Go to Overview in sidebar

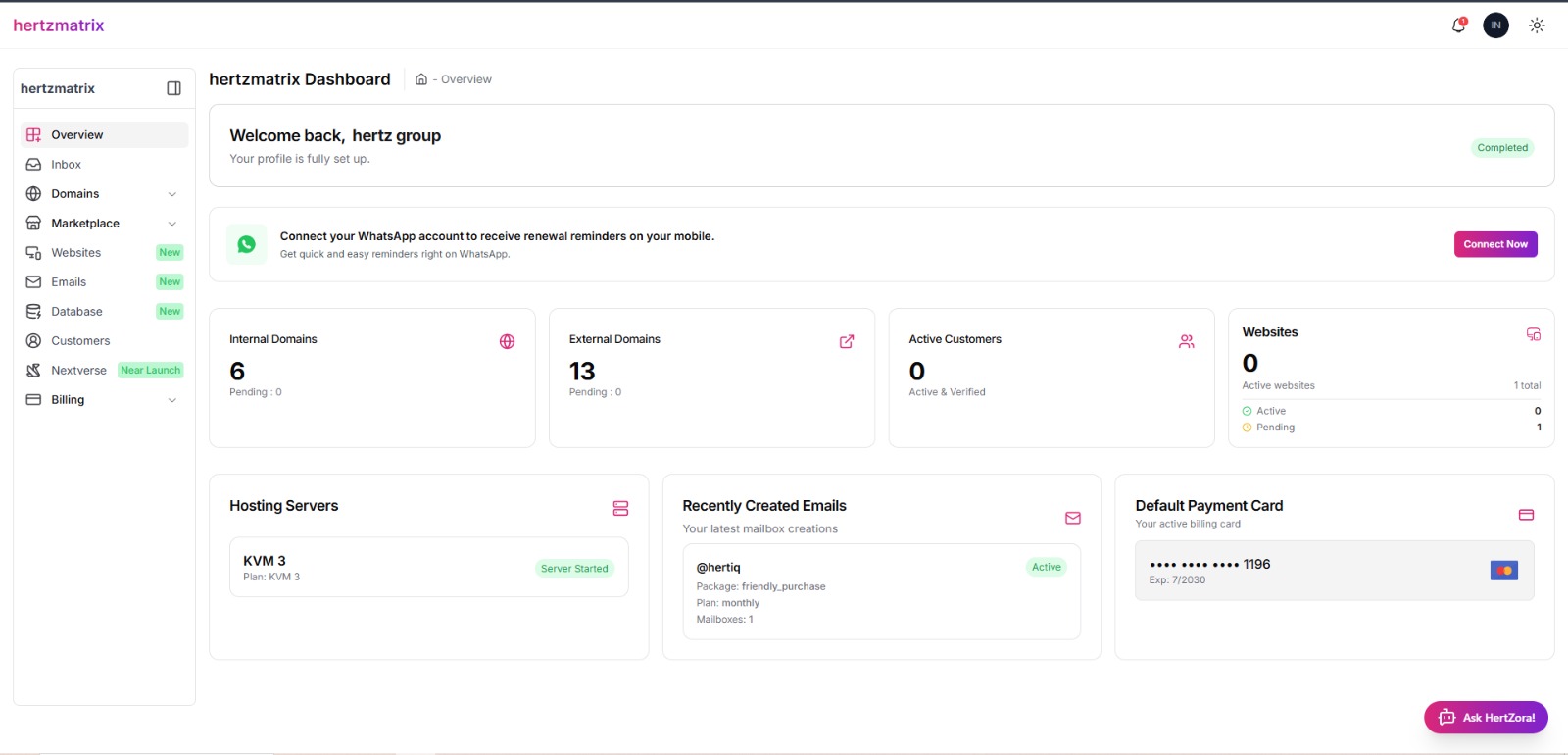pos(104,135)
